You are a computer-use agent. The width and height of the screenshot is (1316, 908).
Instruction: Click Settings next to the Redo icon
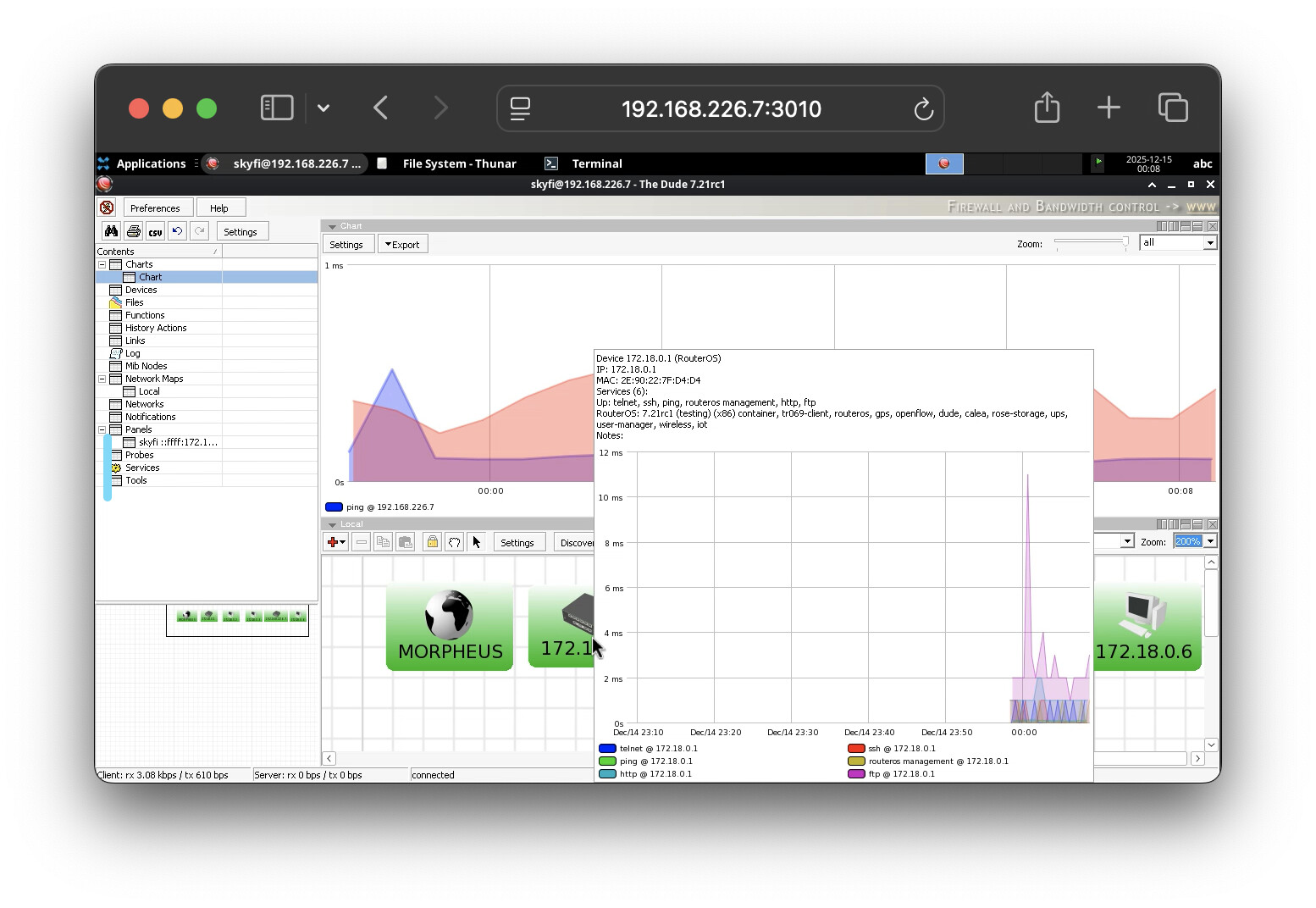[x=241, y=231]
